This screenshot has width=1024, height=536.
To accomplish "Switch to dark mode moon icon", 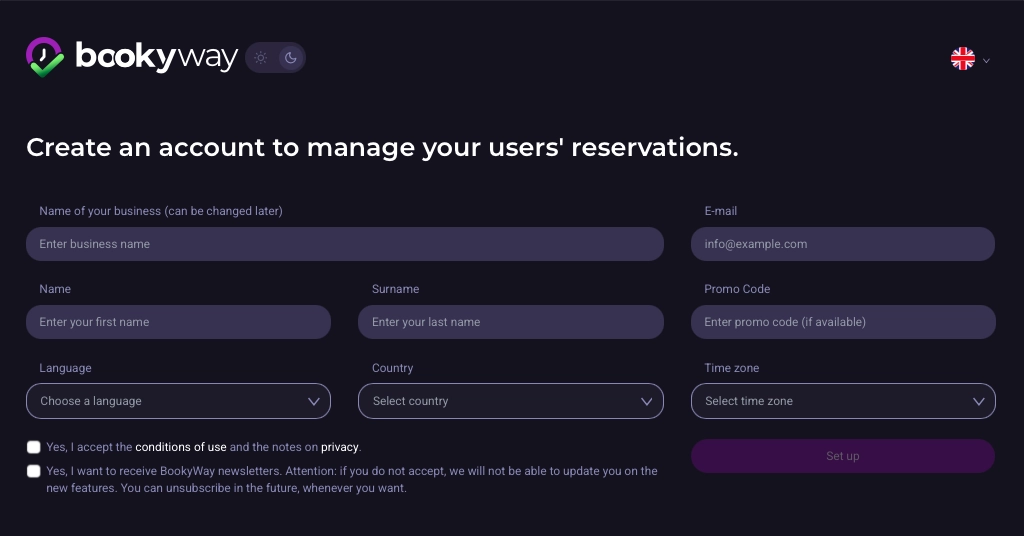I will [x=291, y=58].
